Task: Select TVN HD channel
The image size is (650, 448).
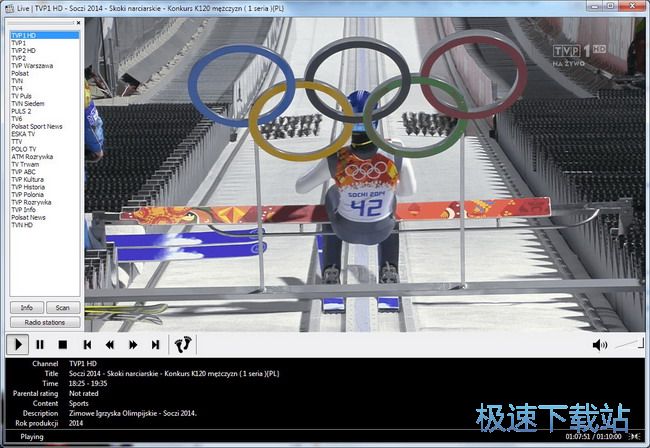Action: click(x=22, y=224)
